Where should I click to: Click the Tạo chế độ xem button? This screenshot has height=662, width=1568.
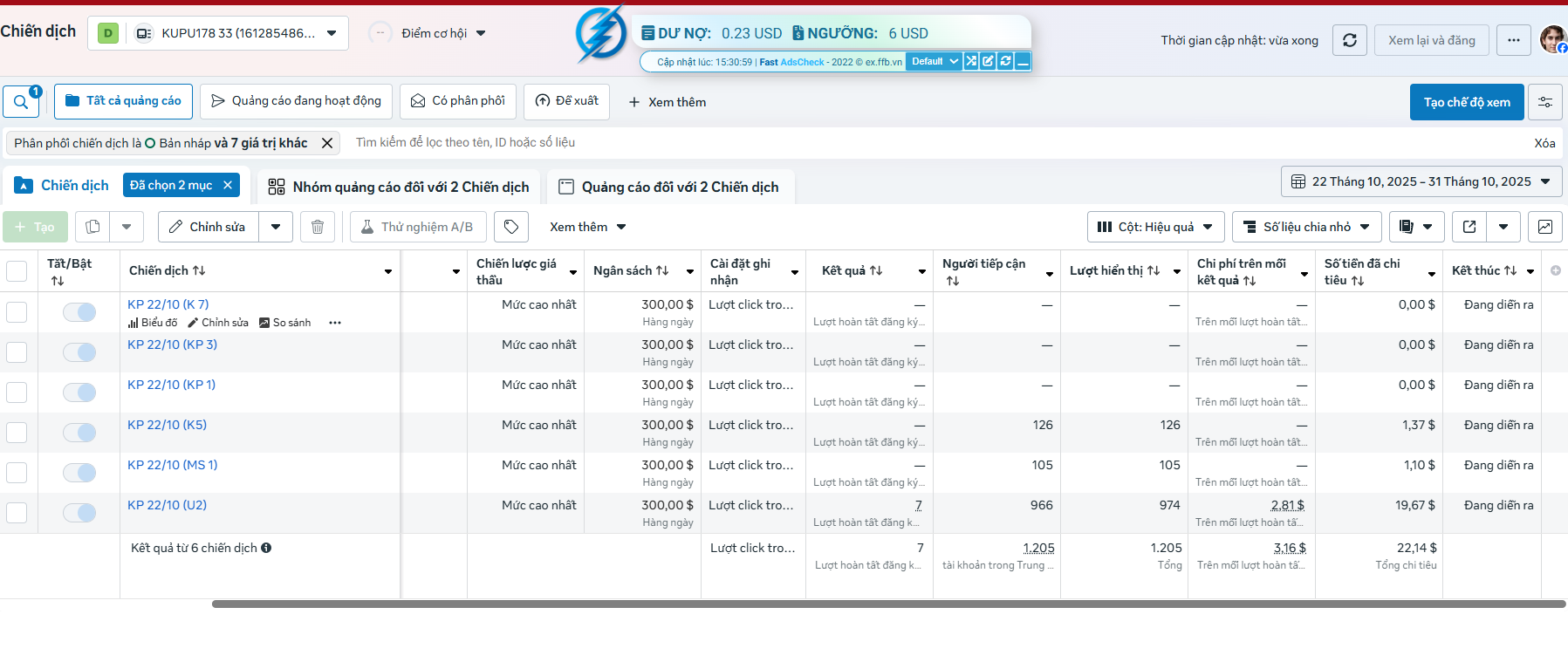tap(1467, 102)
